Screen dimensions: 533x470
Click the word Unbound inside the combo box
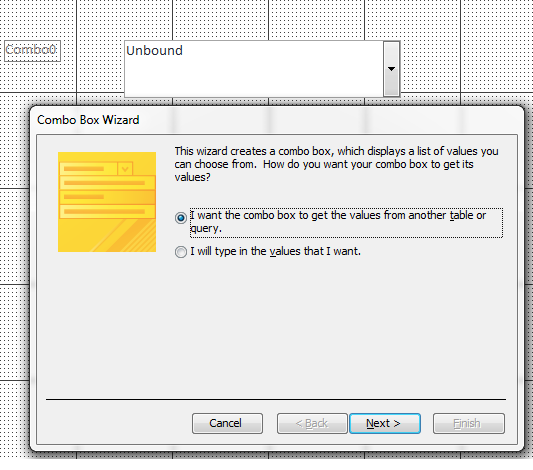(x=154, y=51)
